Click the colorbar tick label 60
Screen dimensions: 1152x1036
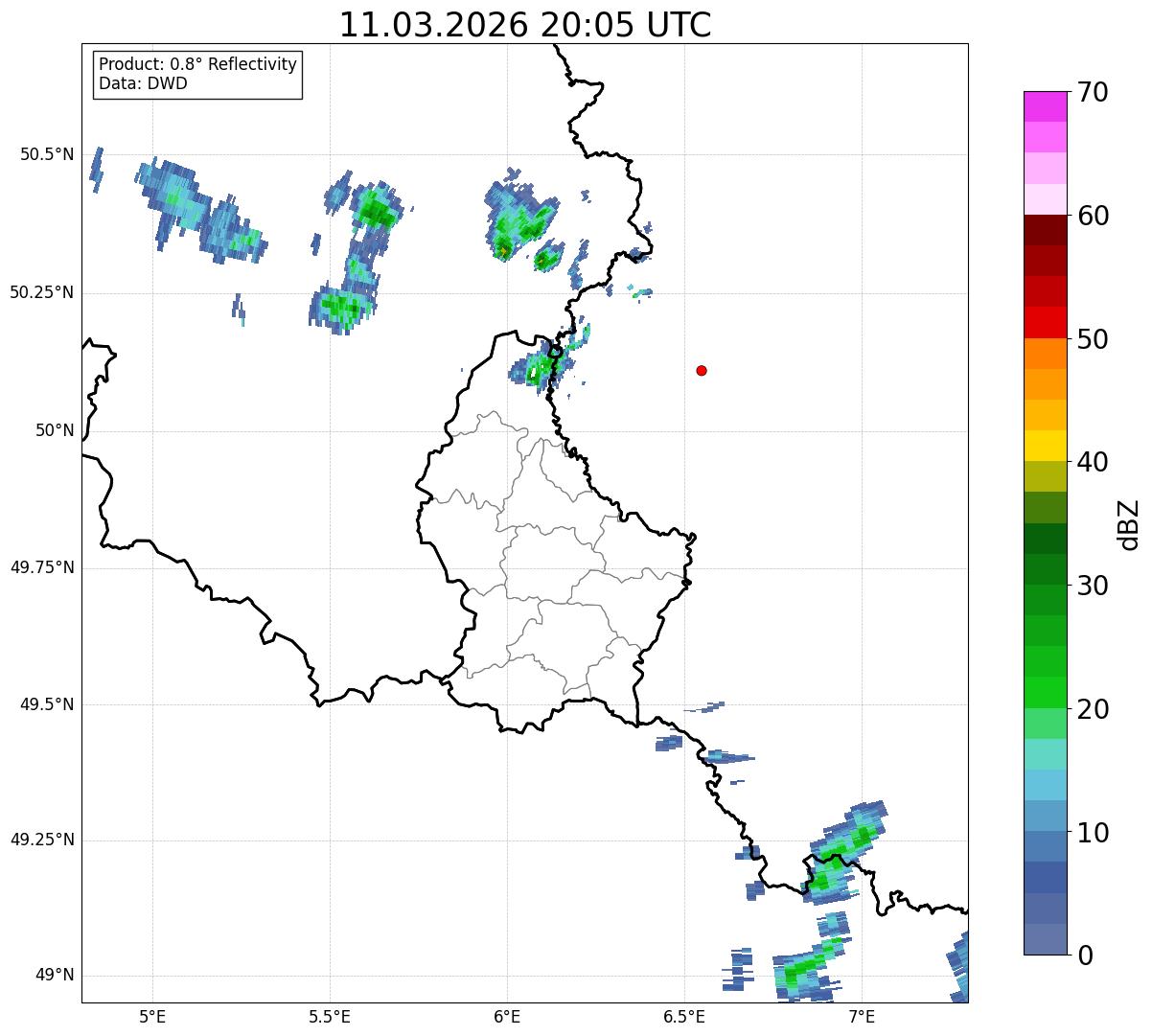(x=1093, y=216)
